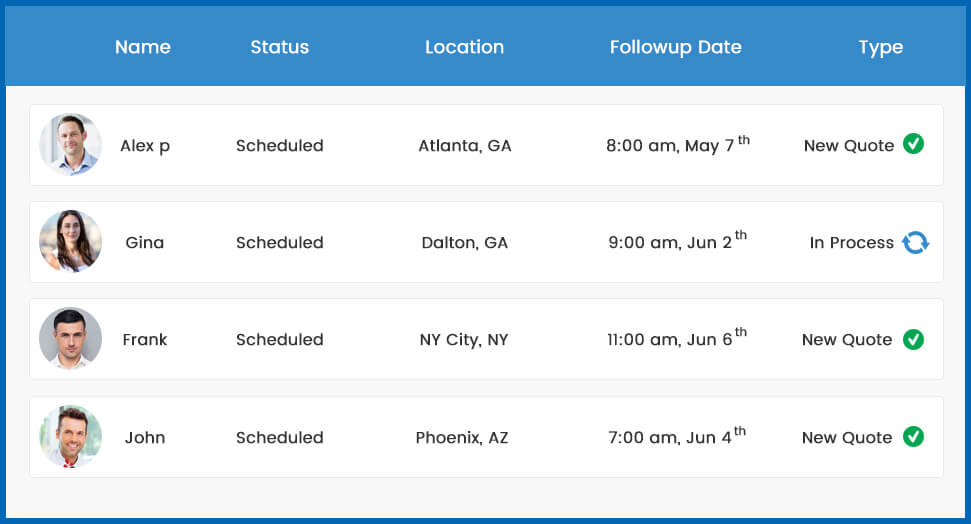Open Gina's profile photo

point(71,242)
